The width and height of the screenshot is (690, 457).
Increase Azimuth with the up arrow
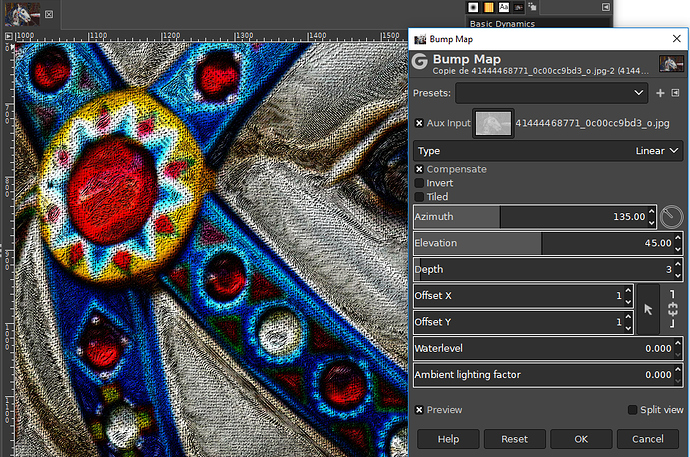(651, 212)
